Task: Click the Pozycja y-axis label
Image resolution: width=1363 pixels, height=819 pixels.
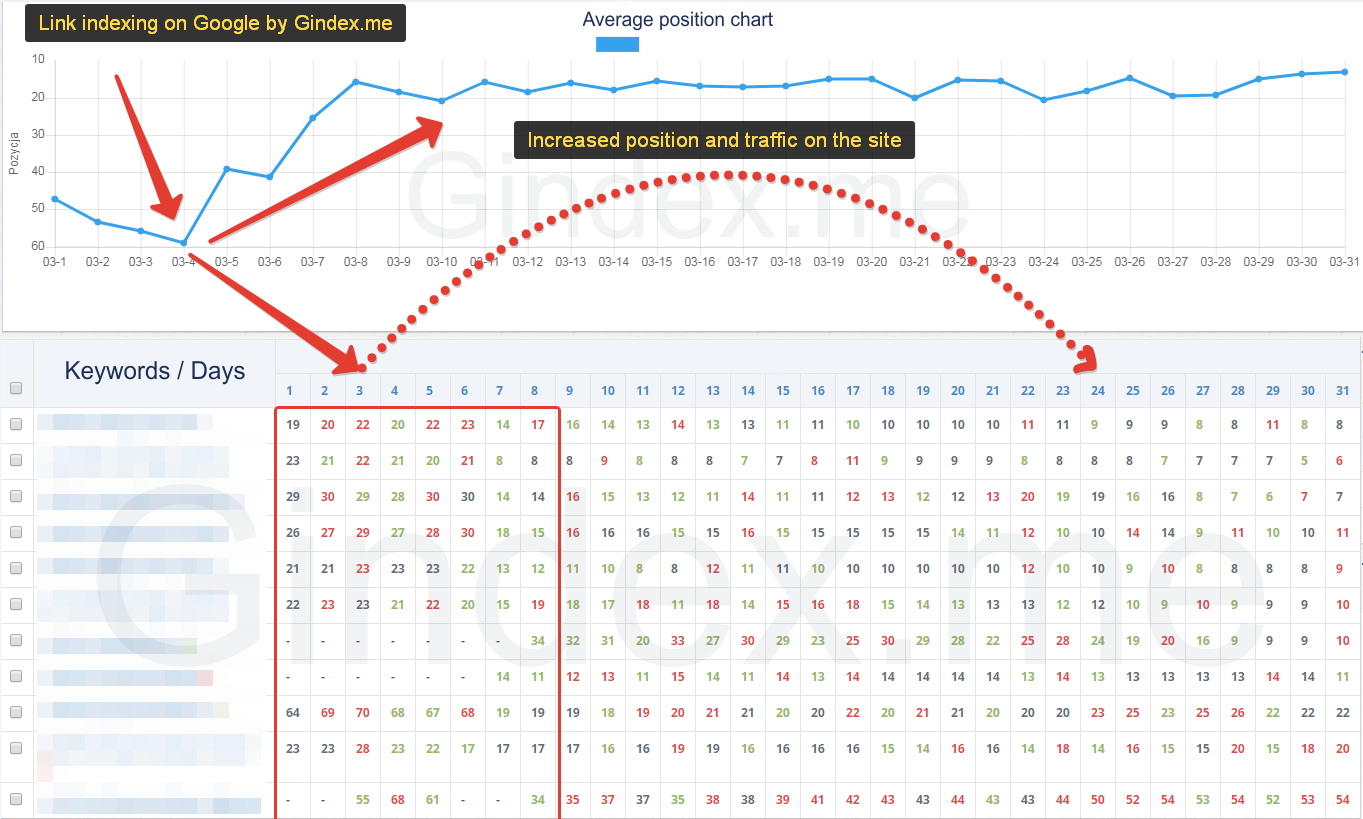Action: point(14,153)
